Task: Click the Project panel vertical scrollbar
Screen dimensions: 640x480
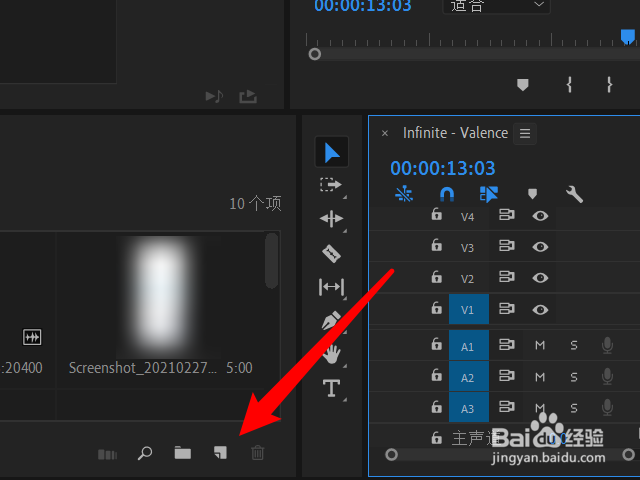Action: [x=271, y=261]
